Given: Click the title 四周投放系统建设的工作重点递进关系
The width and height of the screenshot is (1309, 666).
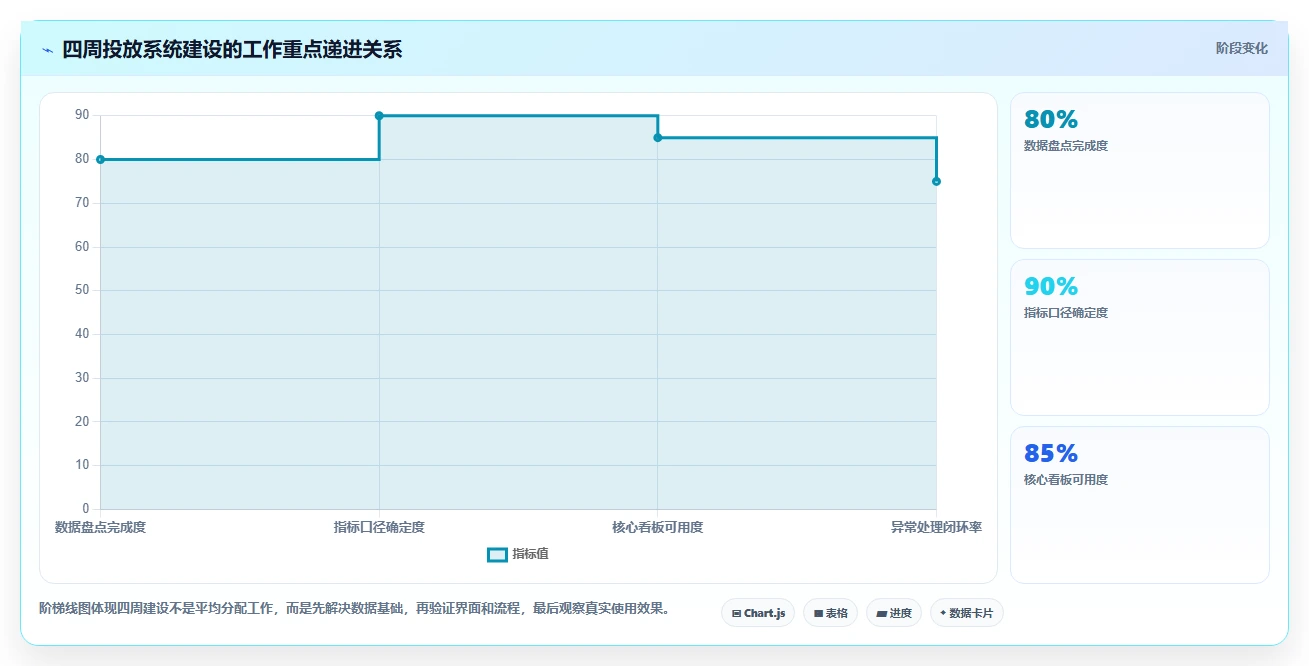Looking at the screenshot, I should pyautogui.click(x=232, y=50).
